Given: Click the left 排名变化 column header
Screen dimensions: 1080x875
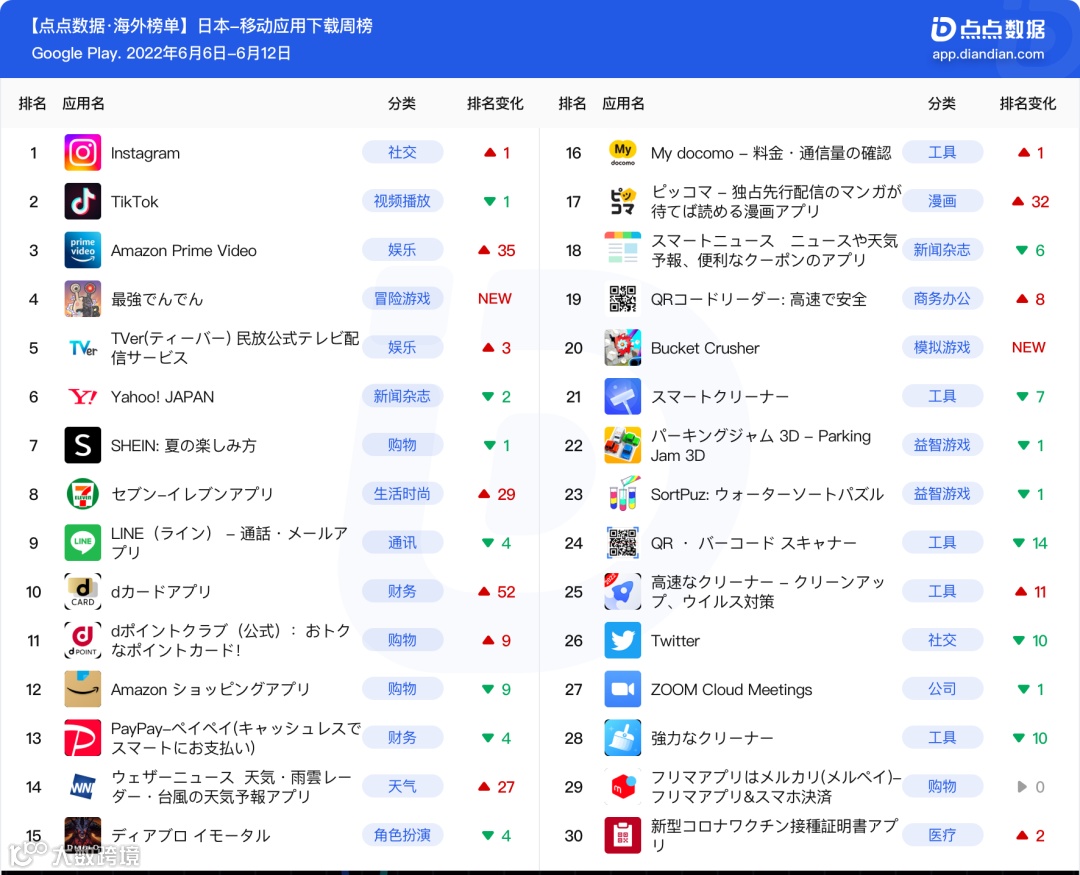Looking at the screenshot, I should (x=495, y=103).
